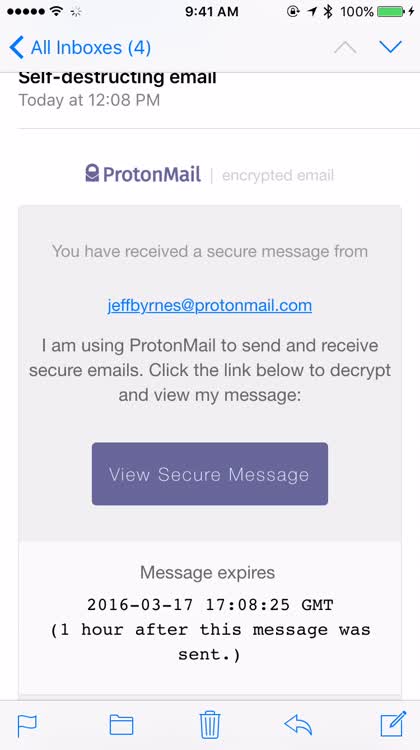
Task: Go to next message with down chevron
Action: (x=390, y=47)
